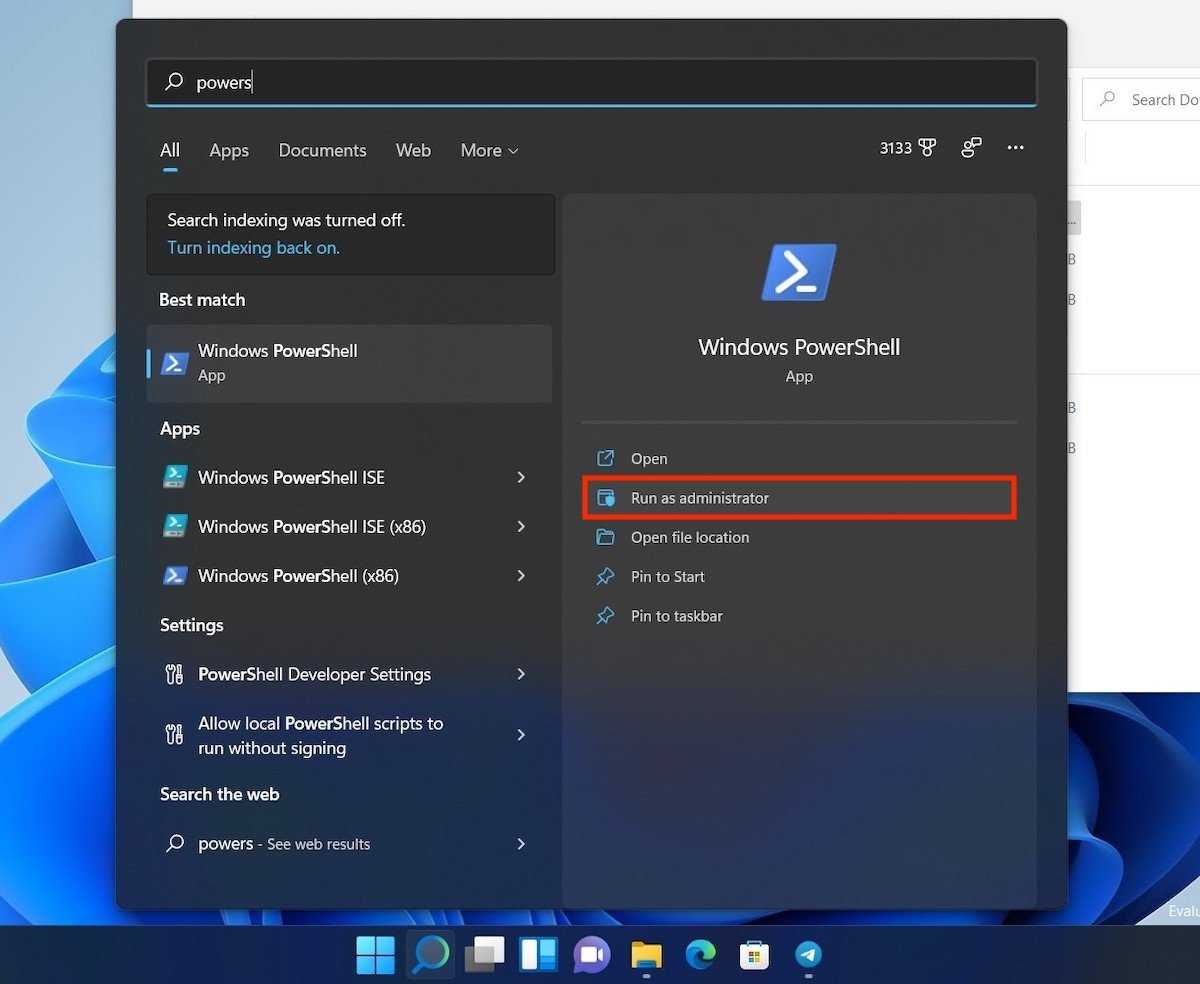
Task: Launch Chat app from the taskbar
Action: click(592, 955)
